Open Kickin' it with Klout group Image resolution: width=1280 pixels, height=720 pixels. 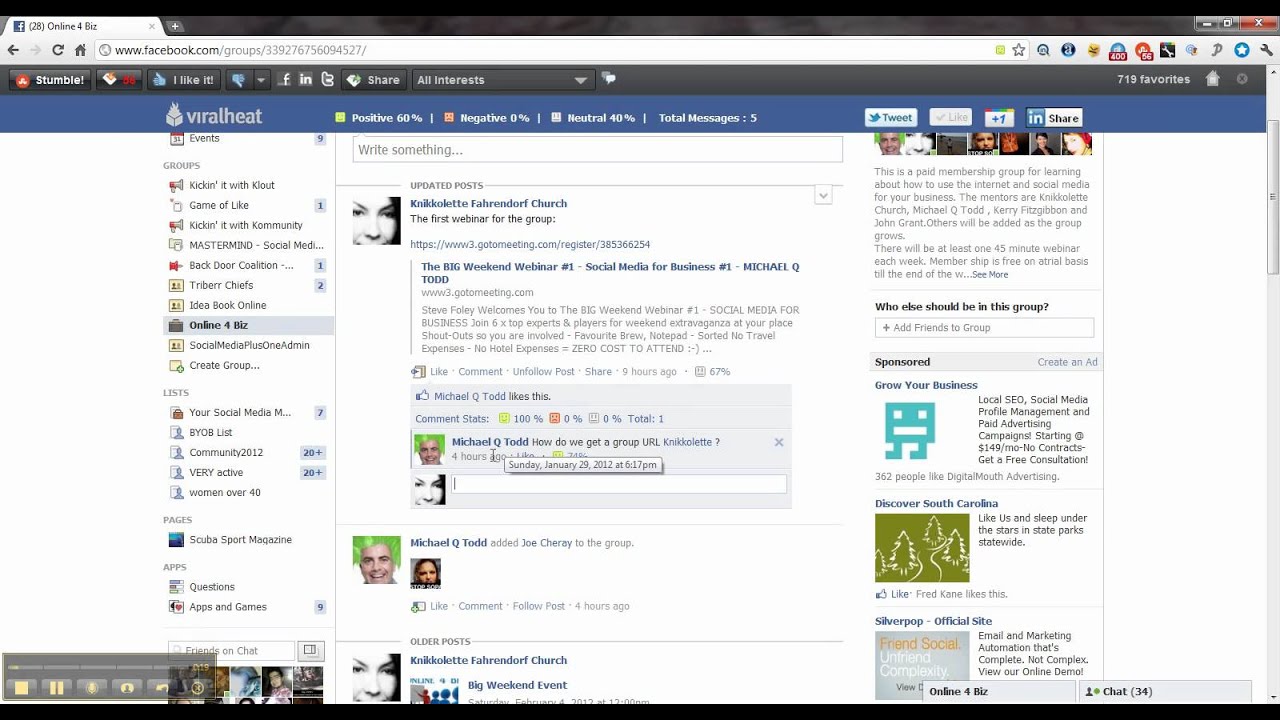[x=231, y=185]
